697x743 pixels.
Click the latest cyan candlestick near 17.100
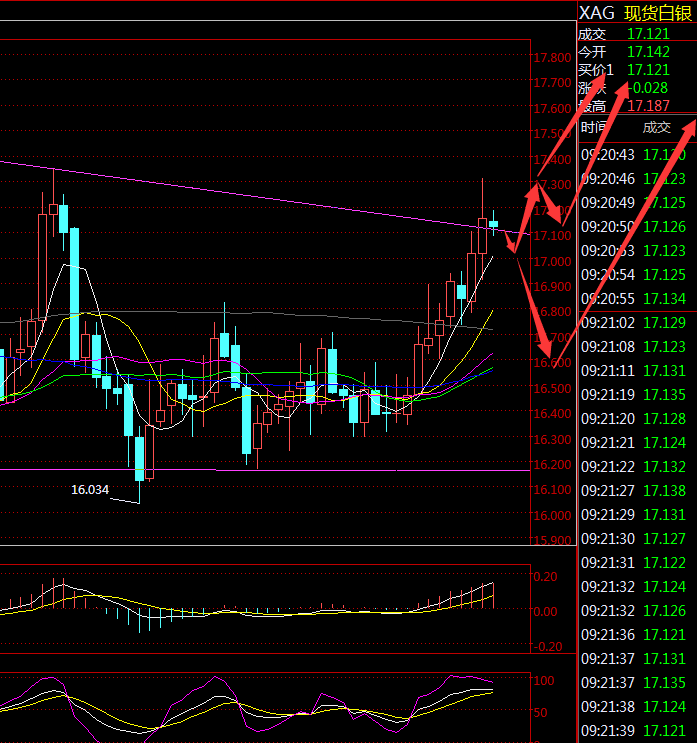coord(494,224)
